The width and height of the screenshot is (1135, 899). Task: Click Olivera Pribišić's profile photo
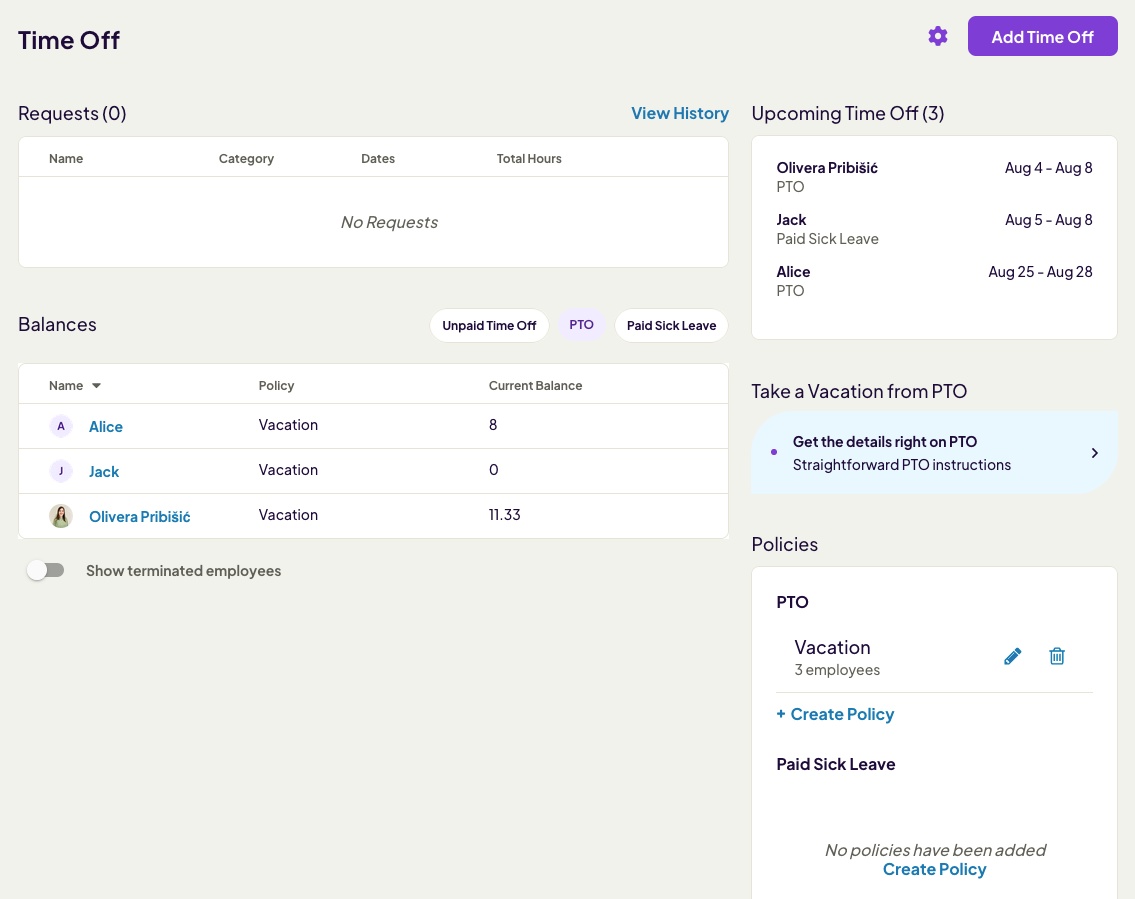click(61, 516)
